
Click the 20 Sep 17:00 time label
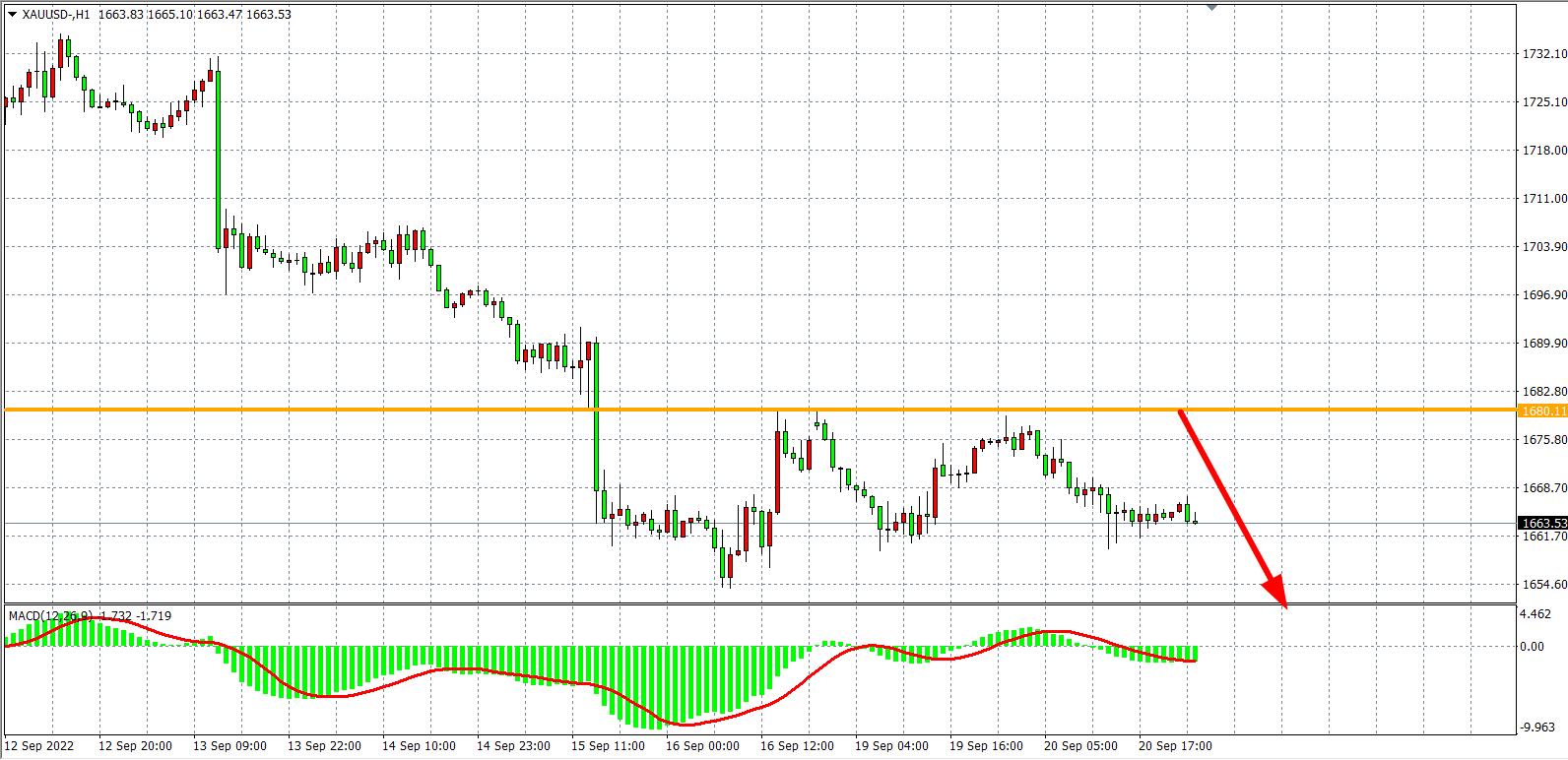click(x=1175, y=746)
